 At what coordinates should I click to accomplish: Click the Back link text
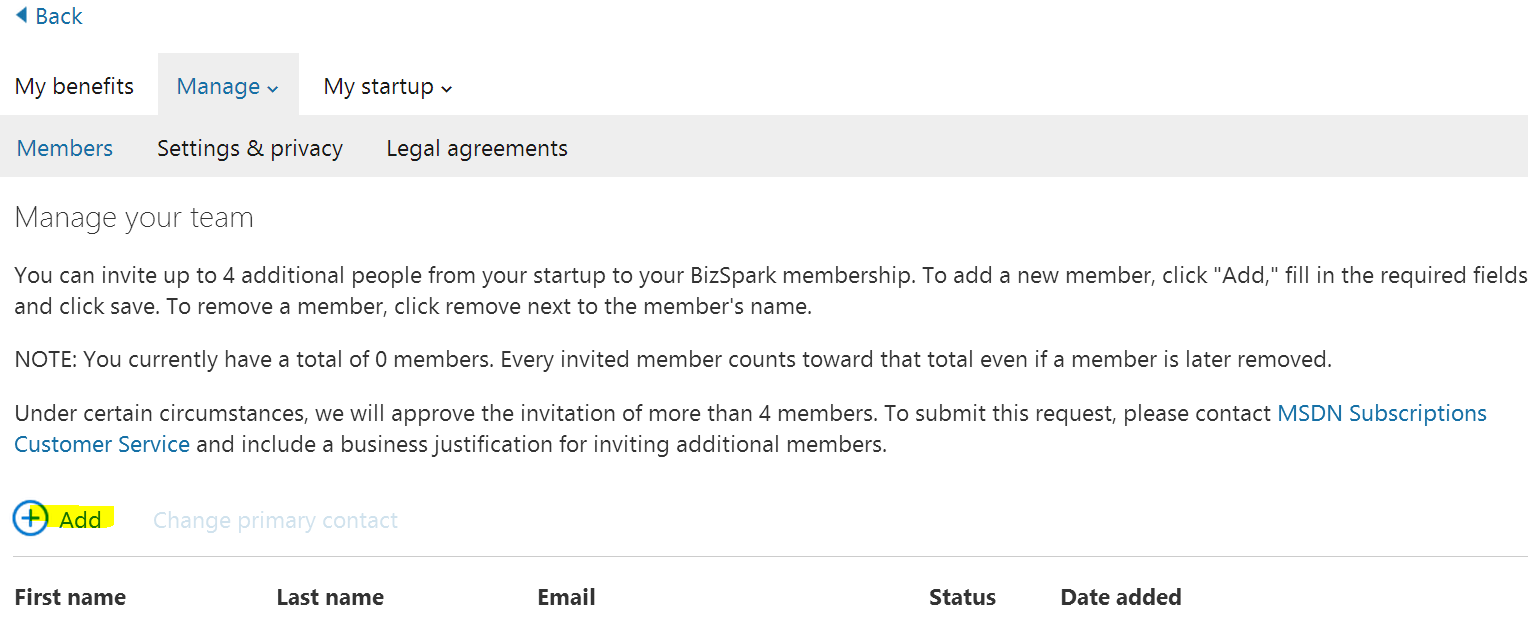(59, 16)
